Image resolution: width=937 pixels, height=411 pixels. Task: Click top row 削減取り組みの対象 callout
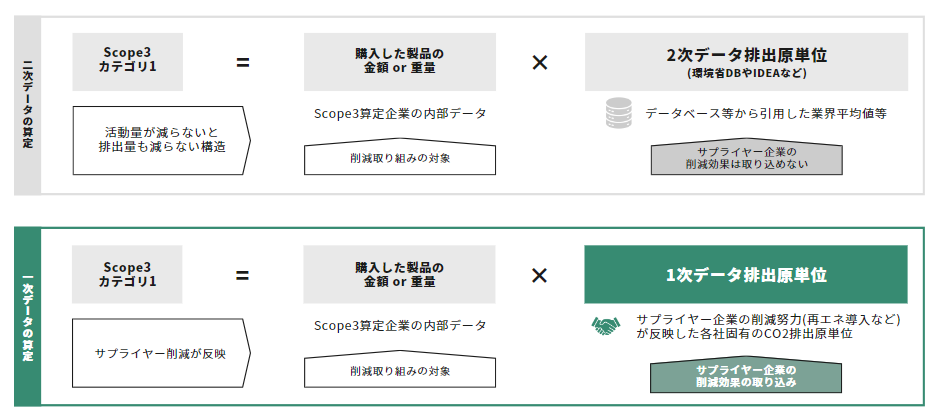tap(400, 157)
